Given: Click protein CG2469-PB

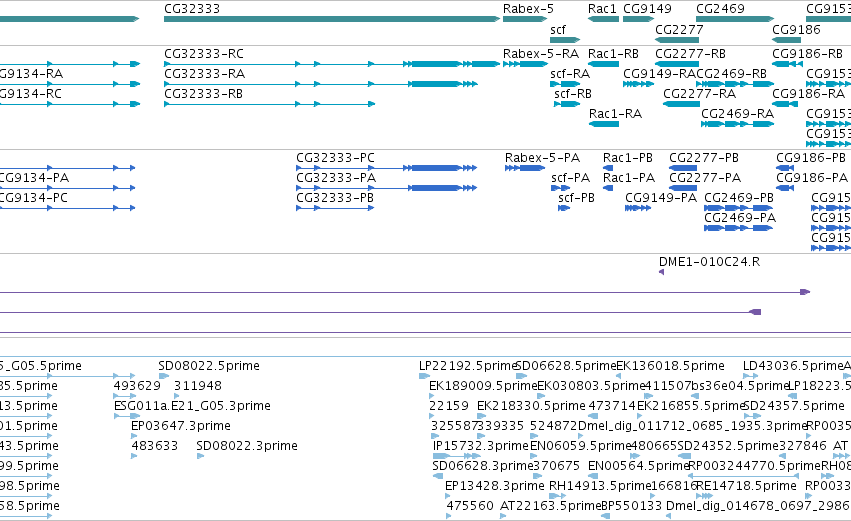Looking at the screenshot, I should point(739,198).
